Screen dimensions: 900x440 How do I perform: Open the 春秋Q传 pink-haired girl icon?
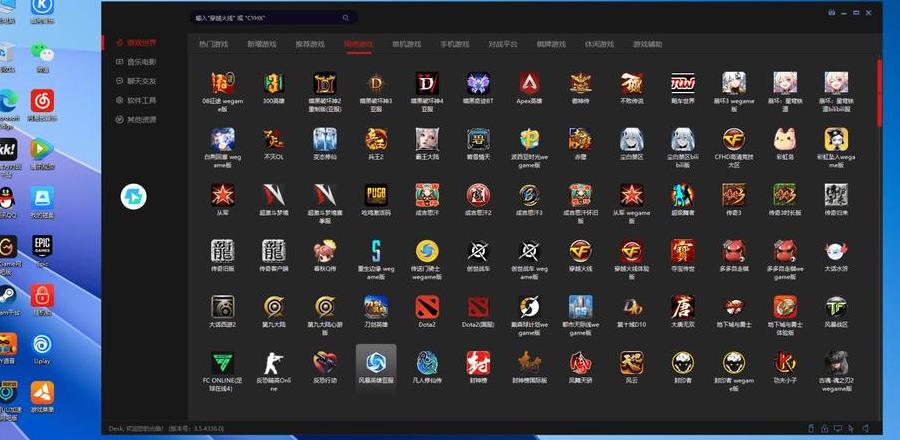325,251
